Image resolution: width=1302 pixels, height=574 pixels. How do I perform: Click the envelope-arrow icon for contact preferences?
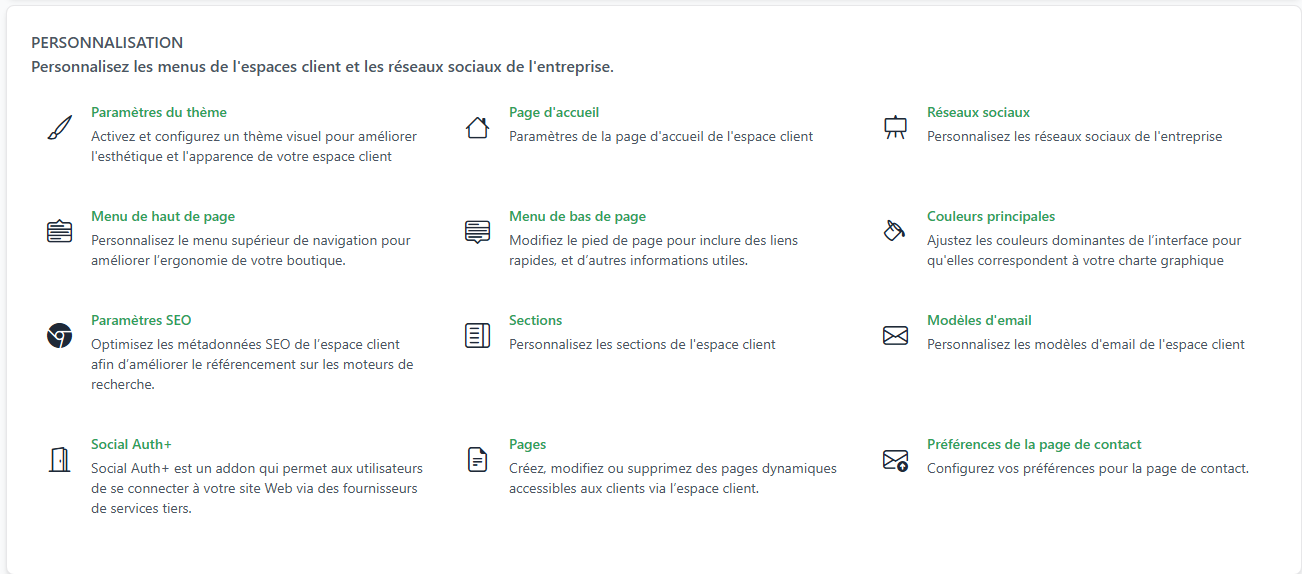895,460
